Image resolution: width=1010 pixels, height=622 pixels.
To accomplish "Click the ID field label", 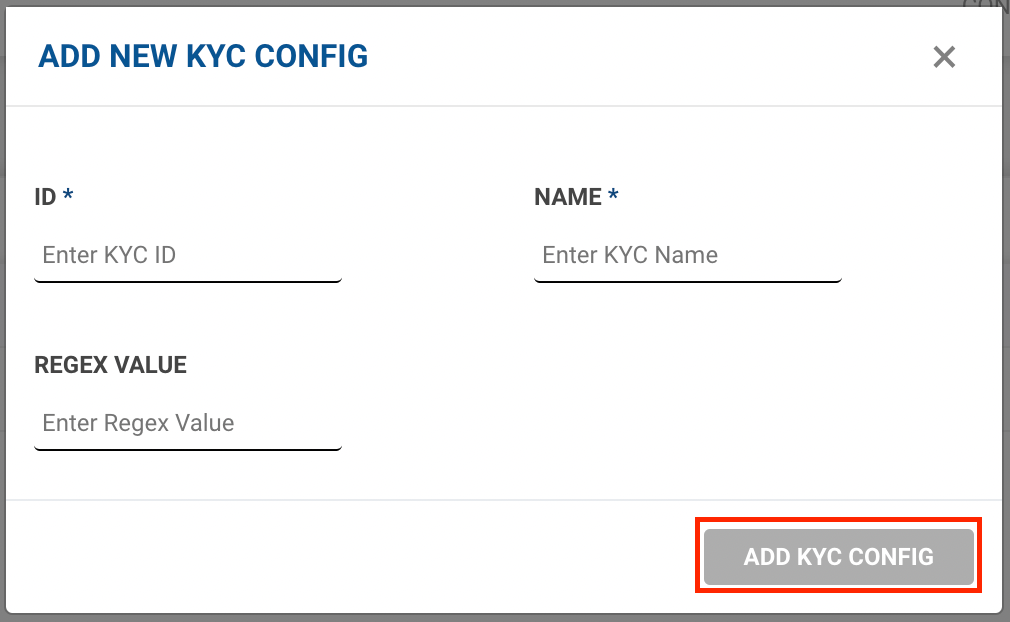I will pyautogui.click(x=45, y=197).
